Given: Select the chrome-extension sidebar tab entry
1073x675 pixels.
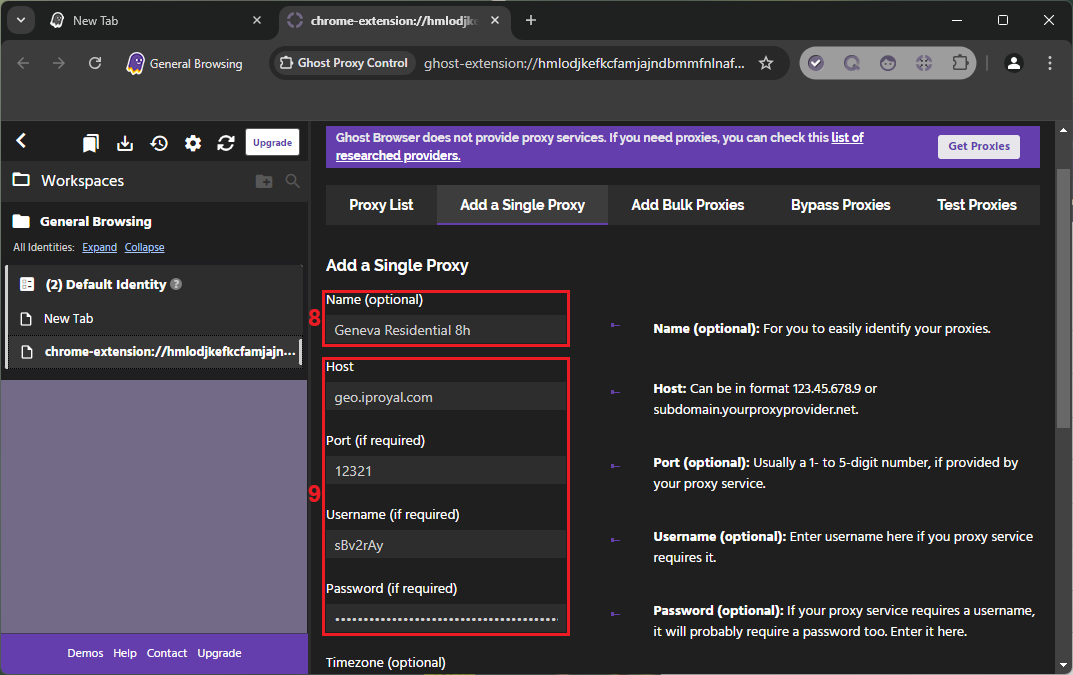Looking at the screenshot, I should [x=154, y=352].
